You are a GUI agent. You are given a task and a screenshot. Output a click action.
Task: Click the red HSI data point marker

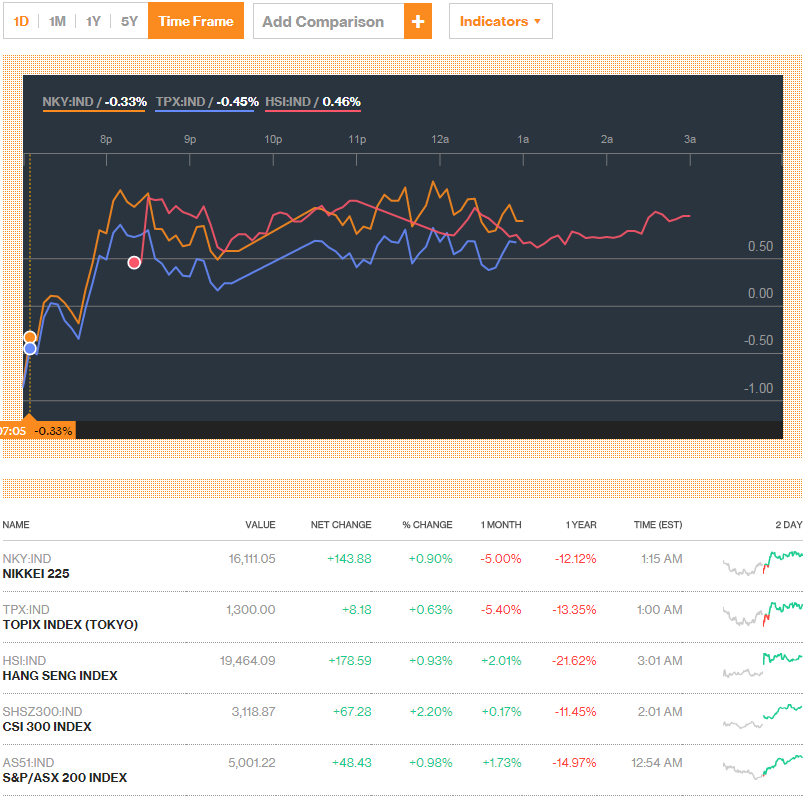(x=134, y=263)
